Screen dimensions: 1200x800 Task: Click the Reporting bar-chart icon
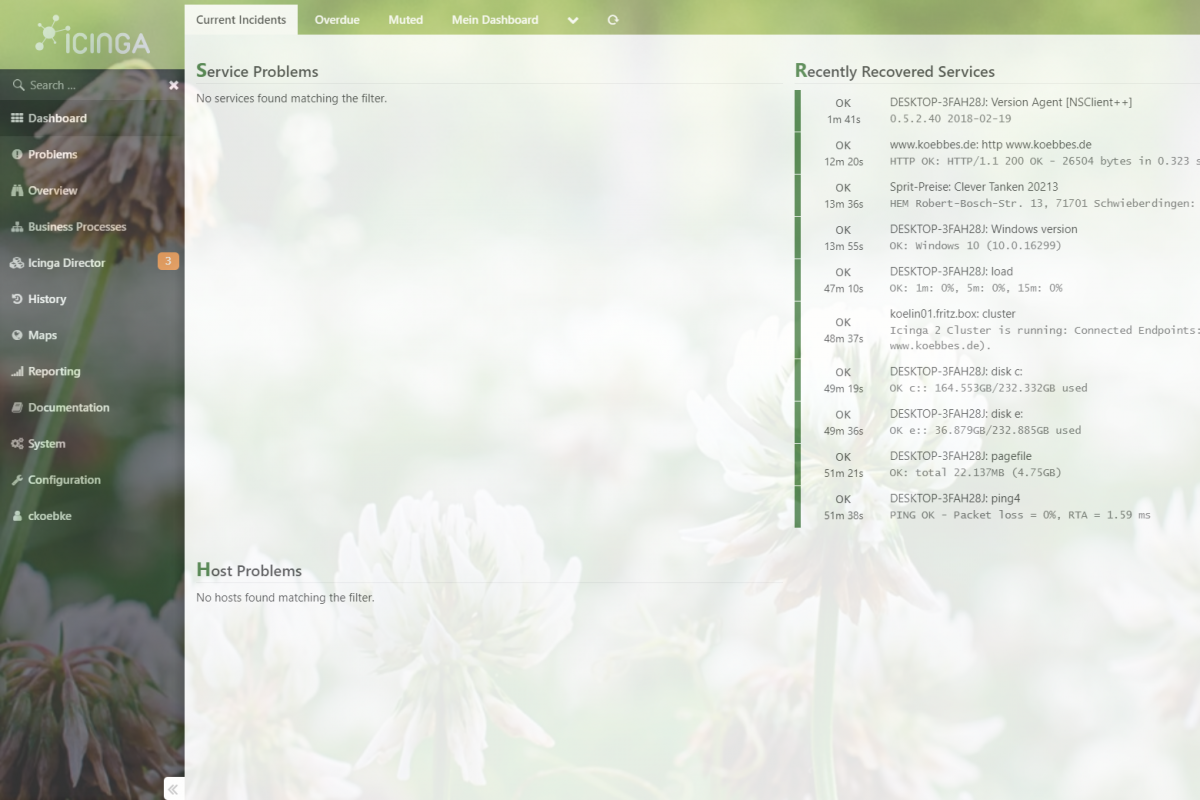pyautogui.click(x=17, y=371)
